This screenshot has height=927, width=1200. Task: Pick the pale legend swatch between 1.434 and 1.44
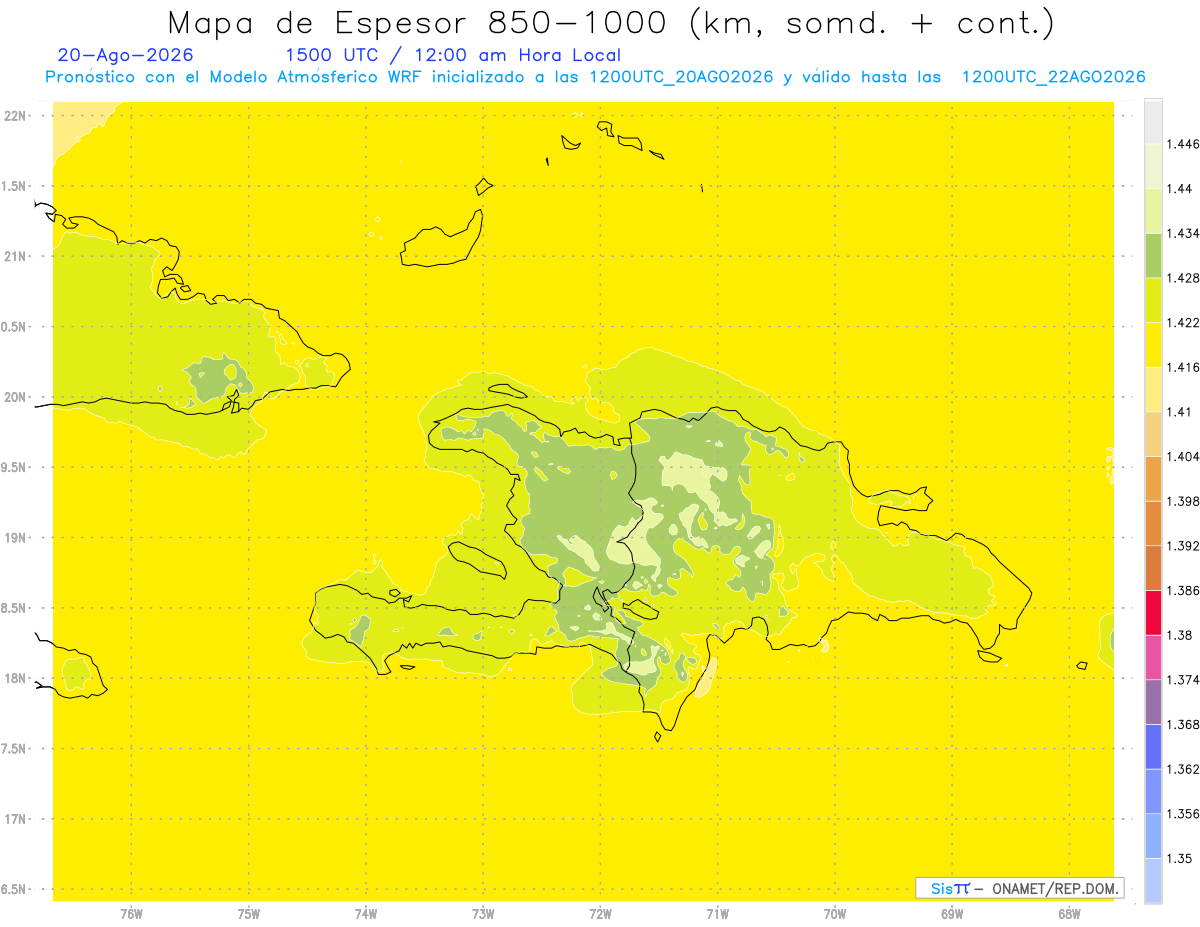pyautogui.click(x=1153, y=211)
